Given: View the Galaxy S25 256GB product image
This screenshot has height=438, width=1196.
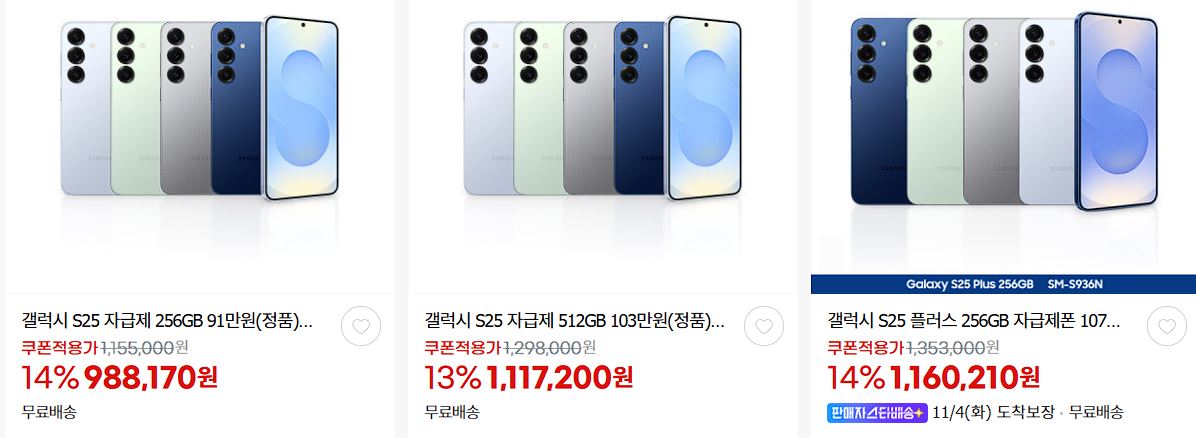Looking at the screenshot, I should (200, 147).
